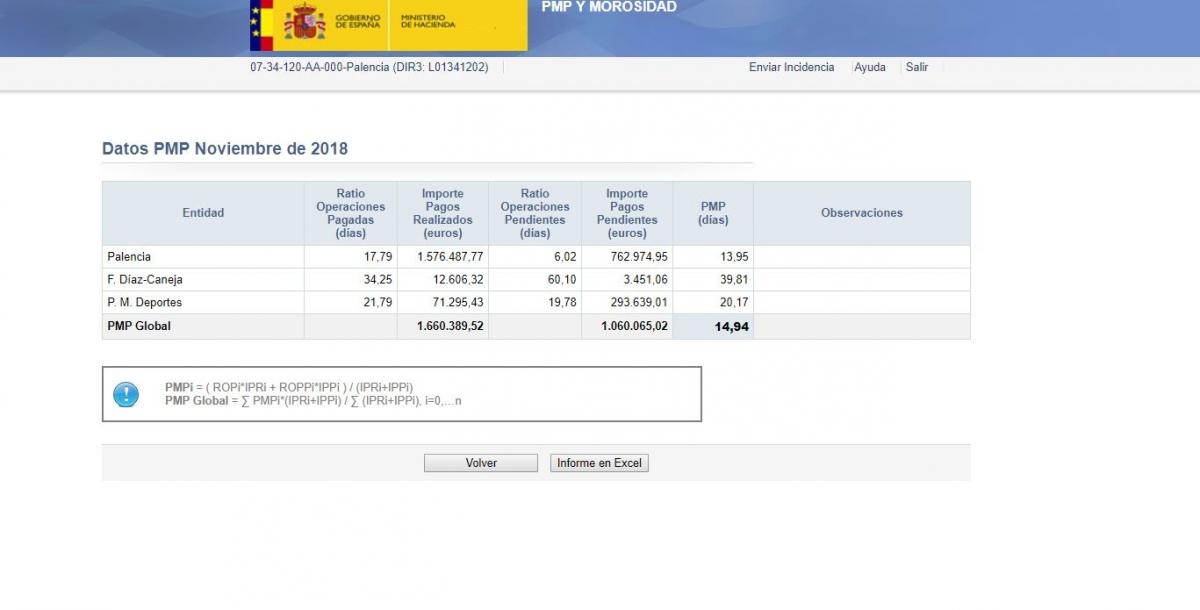Click the Spanish coat of arms logo
Screen dimensions: 1200x610
(x=304, y=21)
